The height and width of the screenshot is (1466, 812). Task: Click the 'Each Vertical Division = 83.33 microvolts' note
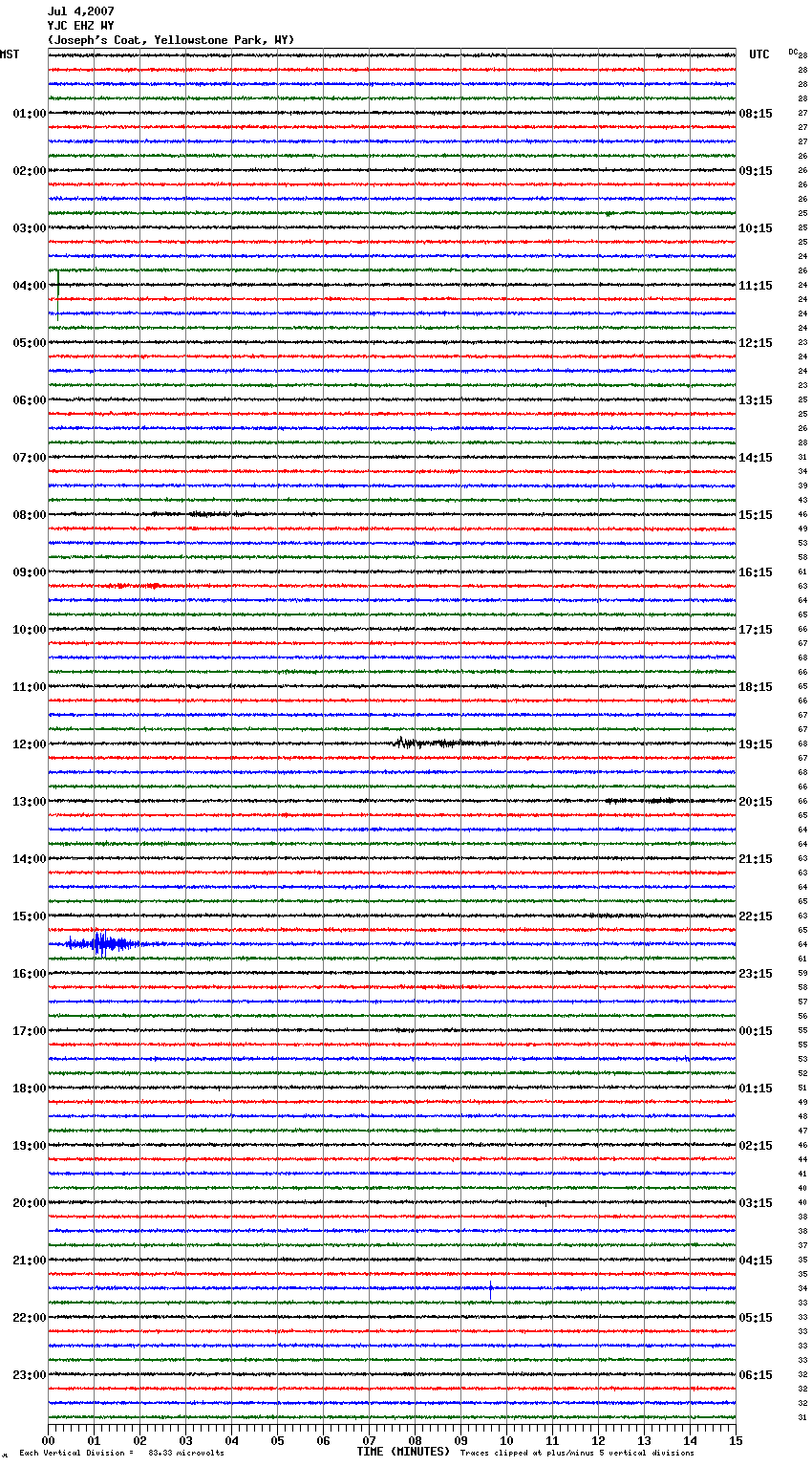(x=121, y=1454)
